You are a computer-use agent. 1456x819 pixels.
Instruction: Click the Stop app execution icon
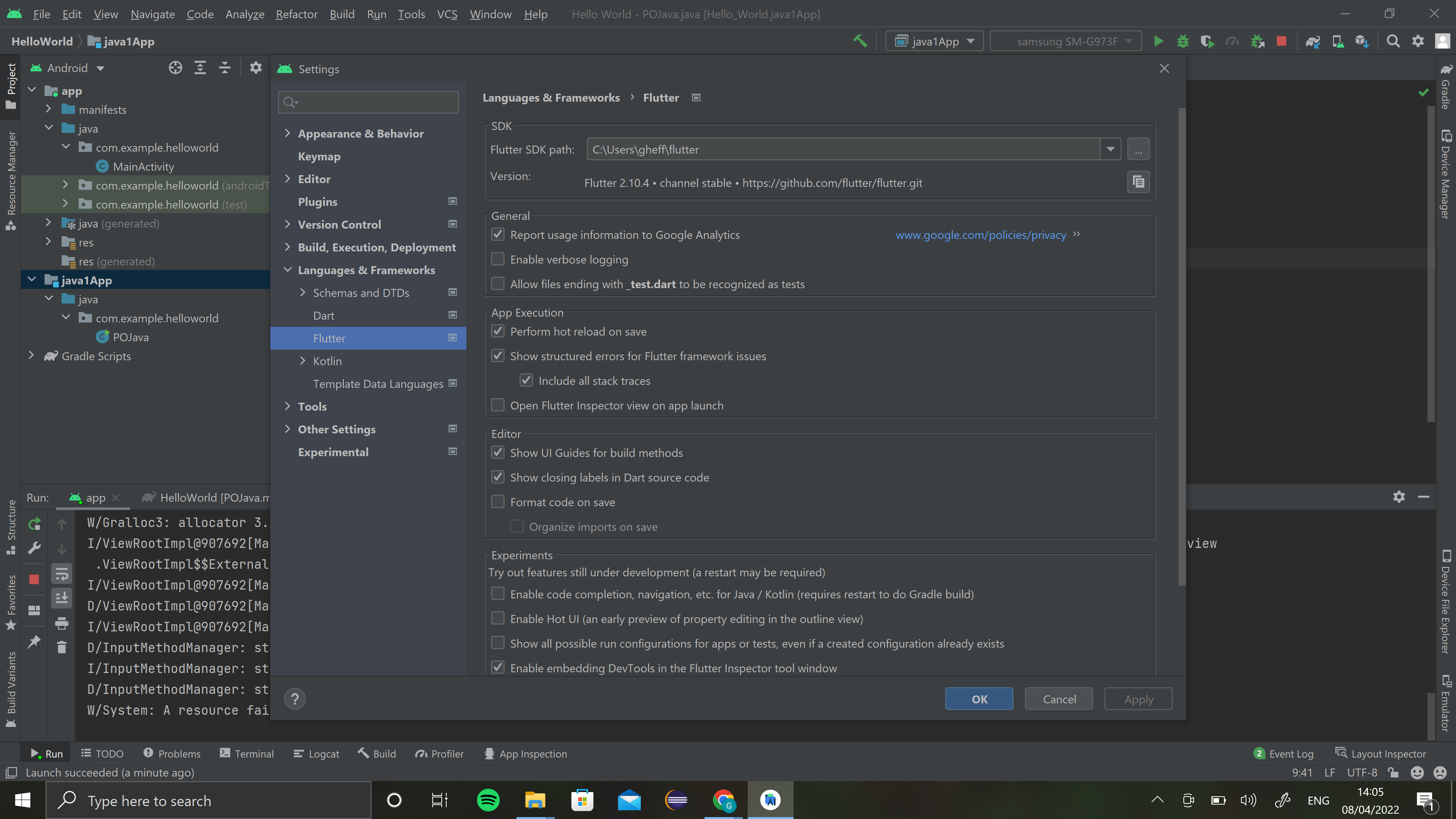click(1282, 41)
